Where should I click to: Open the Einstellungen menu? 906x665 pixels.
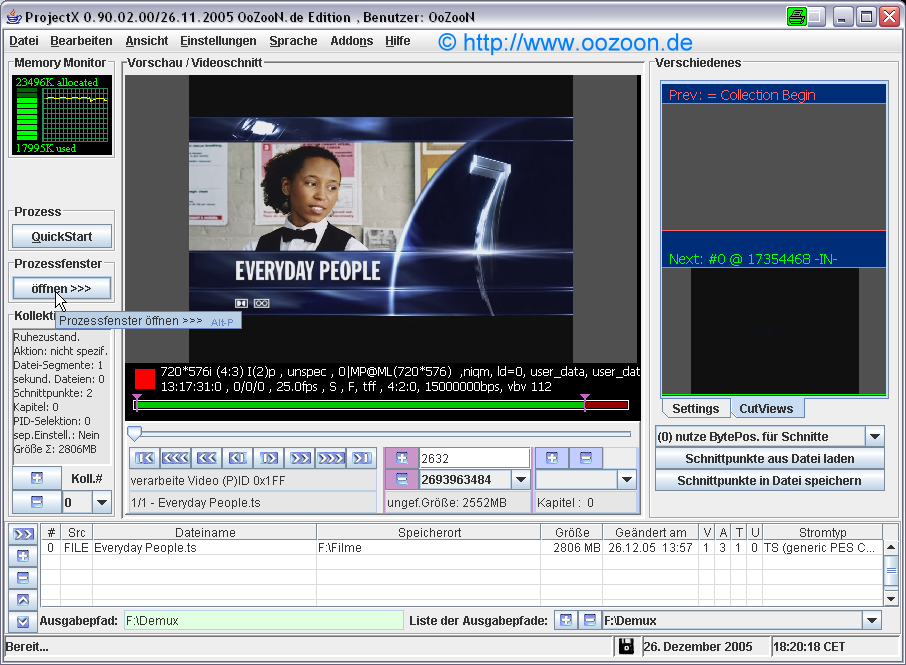tap(218, 41)
